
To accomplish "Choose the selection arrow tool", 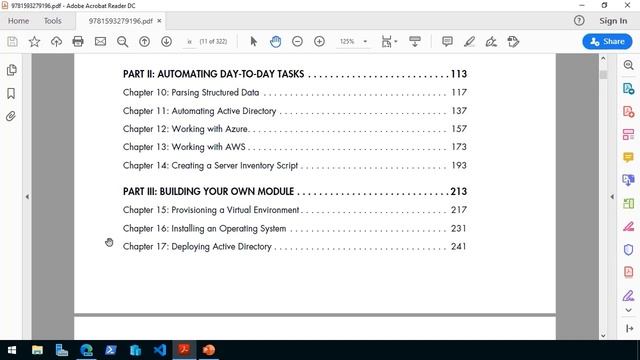I will (253, 41).
